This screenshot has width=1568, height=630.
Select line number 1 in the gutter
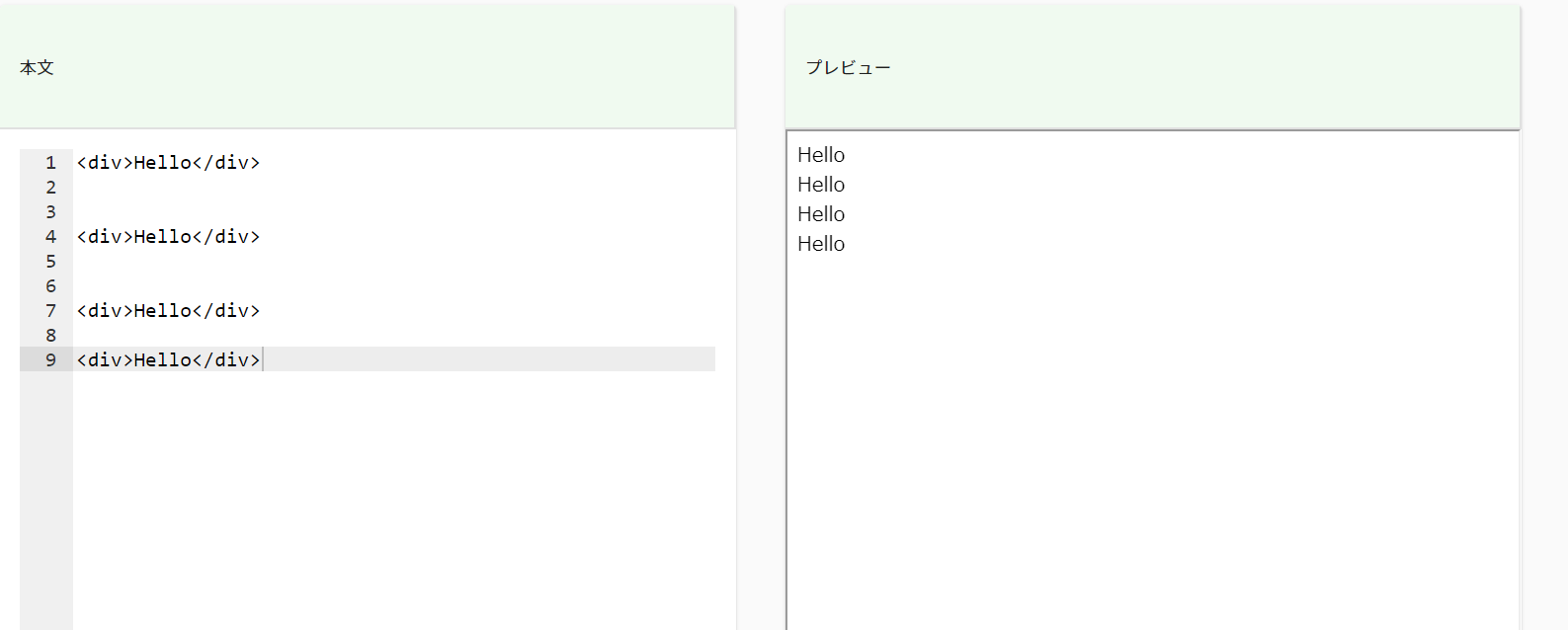[x=50, y=162]
